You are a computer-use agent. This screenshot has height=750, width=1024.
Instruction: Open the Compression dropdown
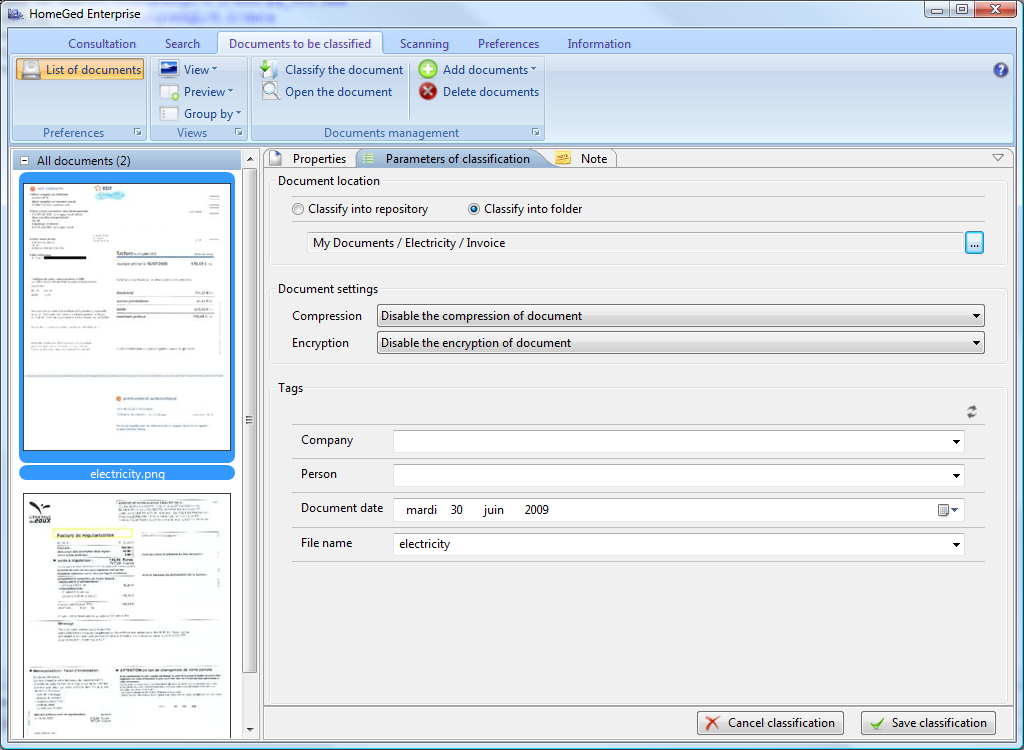[977, 315]
